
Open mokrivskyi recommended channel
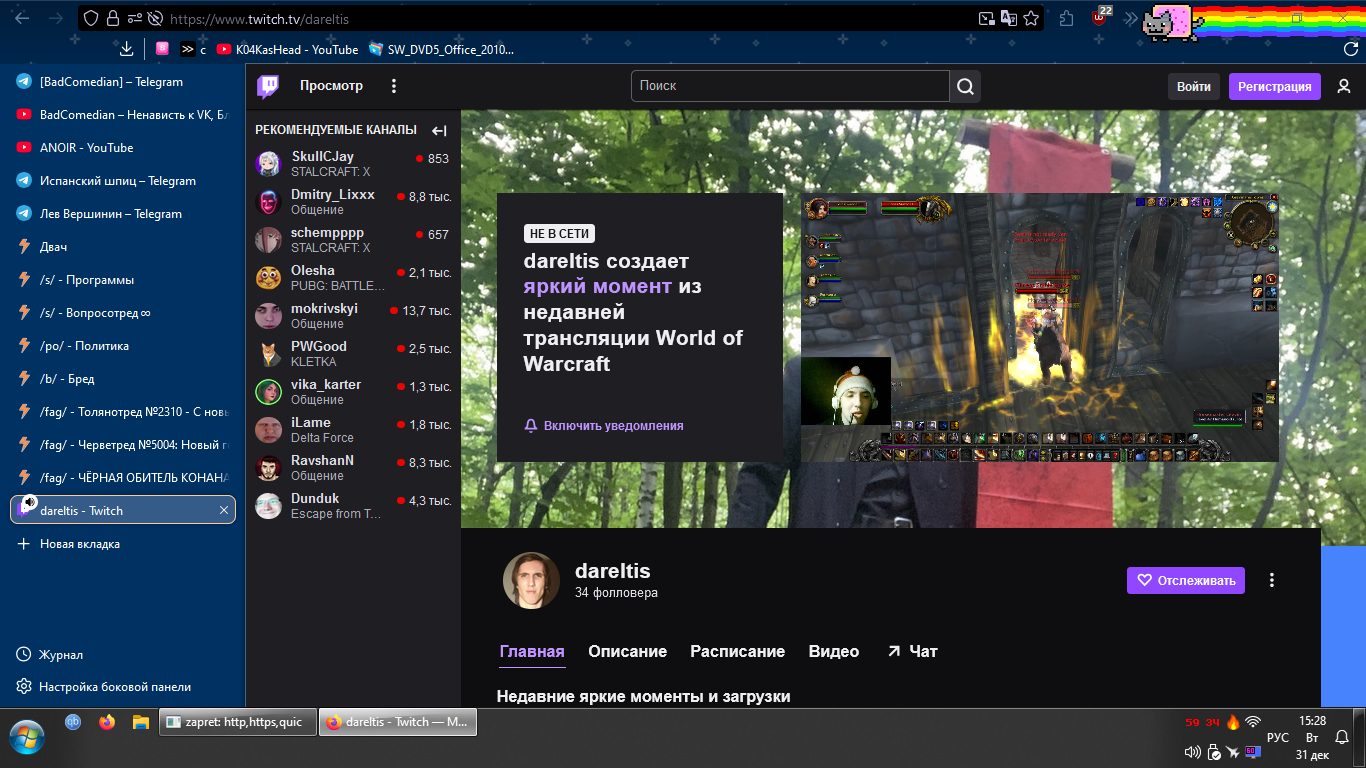[x=353, y=316]
